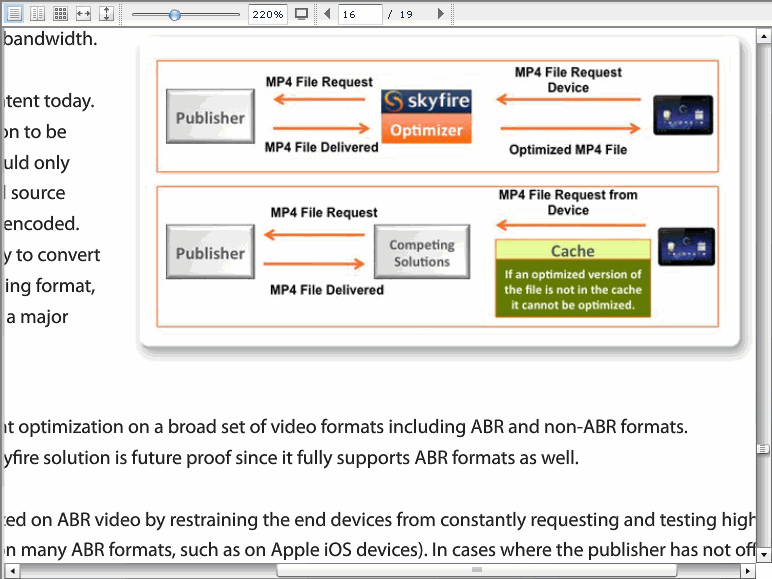Screen dimensions: 772x579
Task: Go to next page arrow
Action: click(x=441, y=14)
